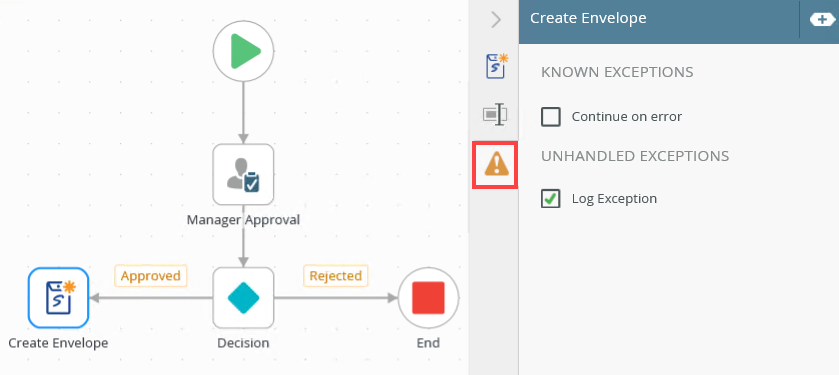Image resolution: width=839 pixels, height=375 pixels.
Task: Click the Manager Approval step name
Action: pyautogui.click(x=243, y=220)
